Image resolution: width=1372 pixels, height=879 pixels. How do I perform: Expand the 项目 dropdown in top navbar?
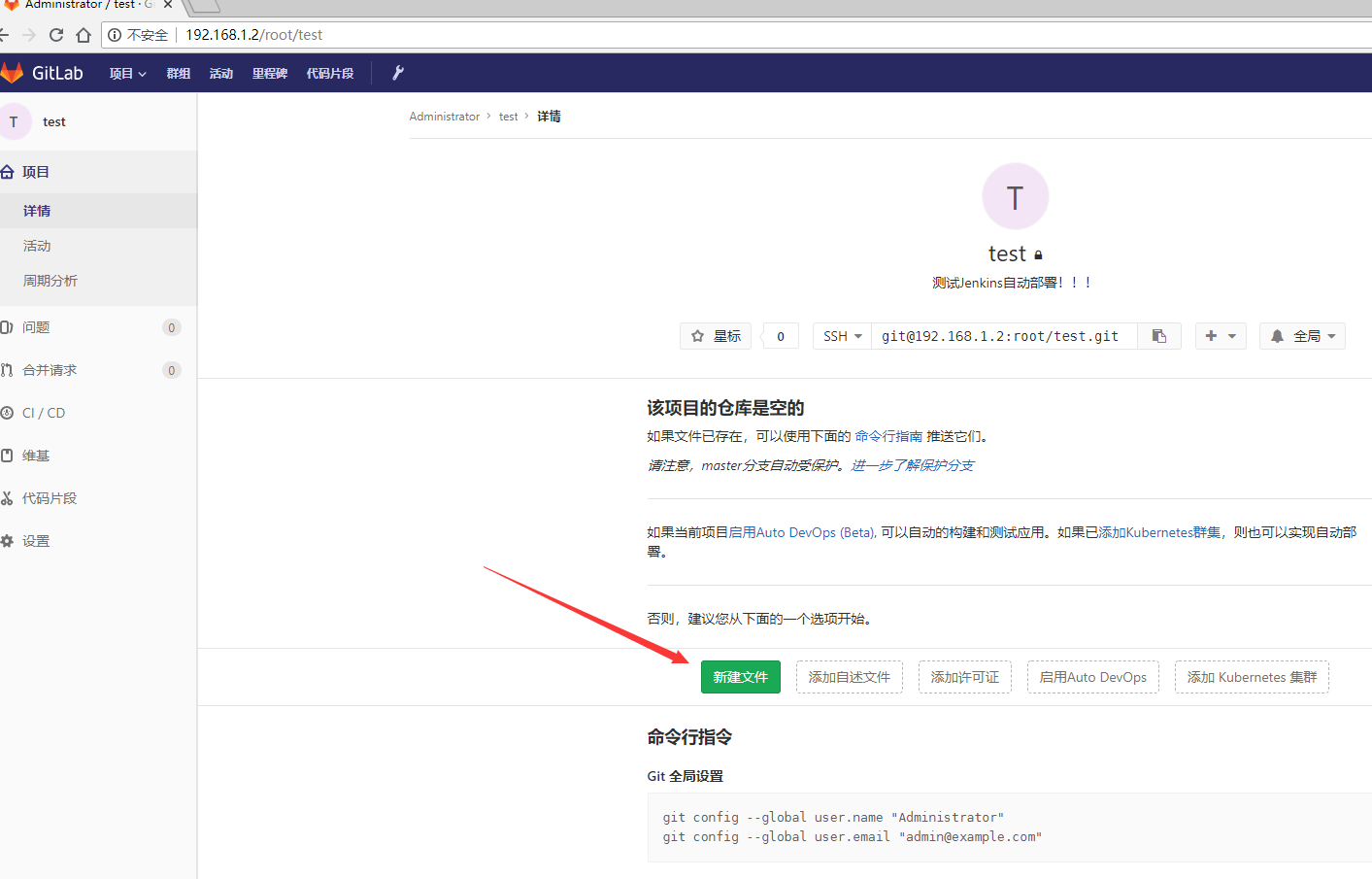point(127,73)
